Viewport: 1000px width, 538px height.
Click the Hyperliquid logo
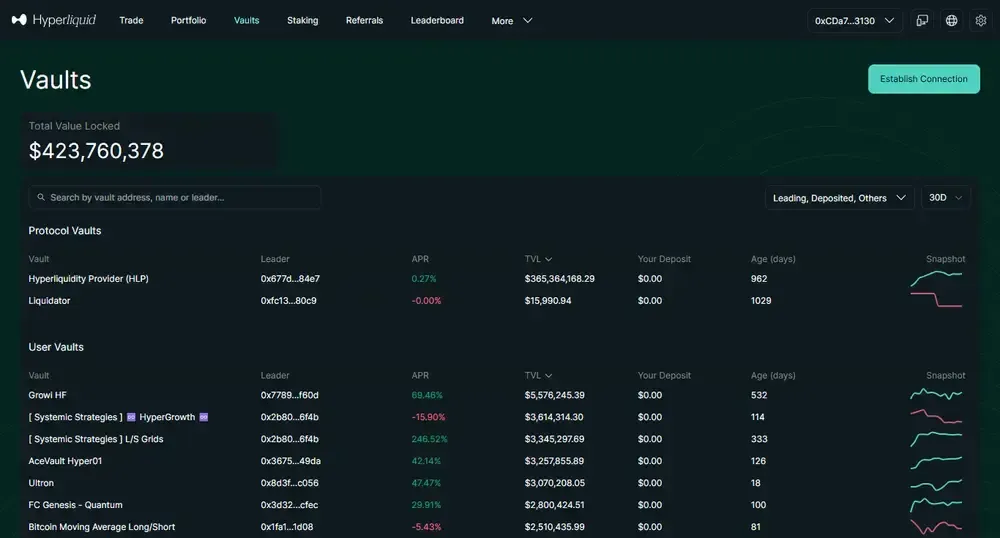point(54,20)
